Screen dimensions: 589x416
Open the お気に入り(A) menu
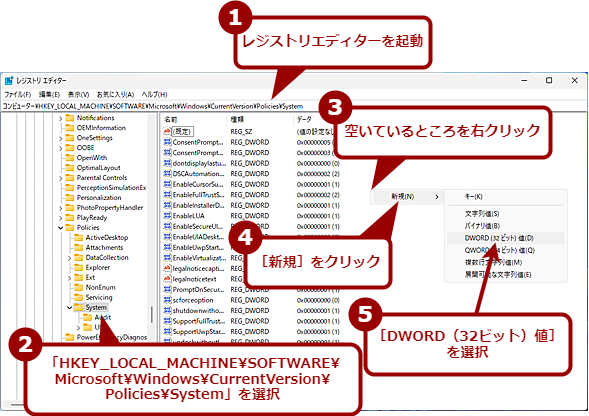pos(115,94)
